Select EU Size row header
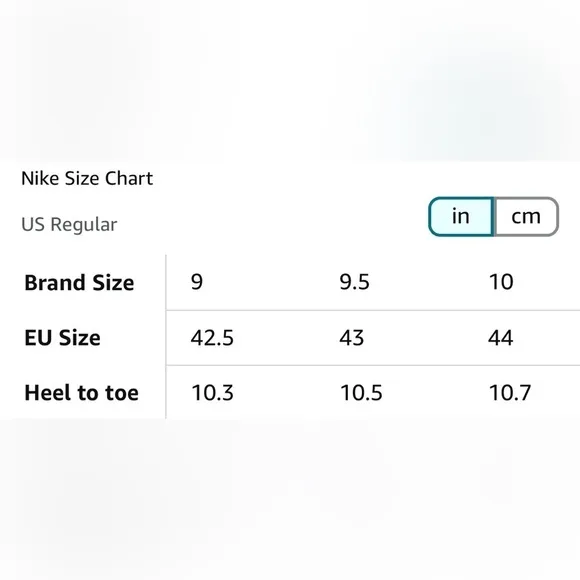This screenshot has width=580, height=580. (x=63, y=338)
